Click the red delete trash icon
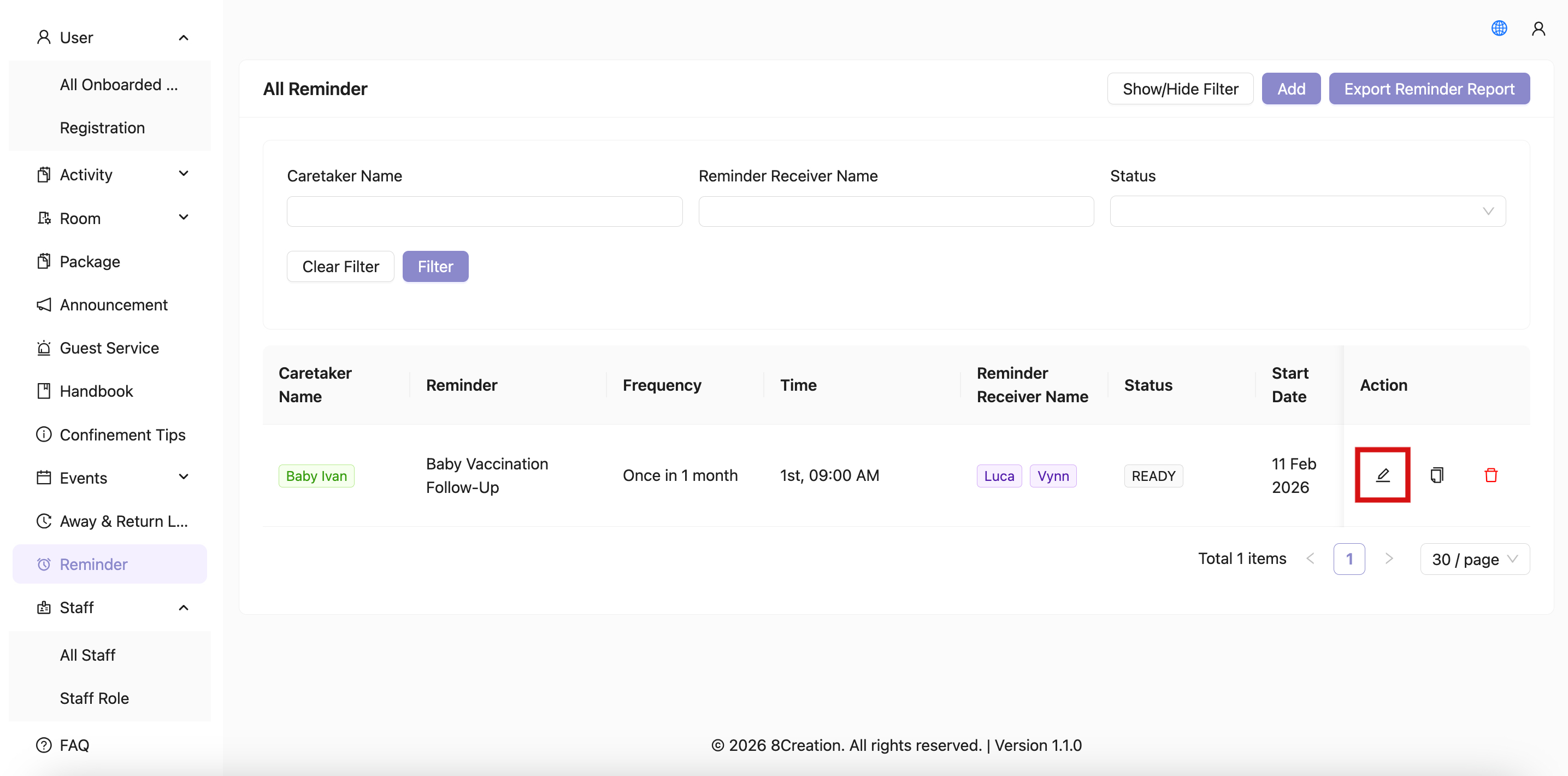Image resolution: width=1568 pixels, height=776 pixels. coord(1490,475)
